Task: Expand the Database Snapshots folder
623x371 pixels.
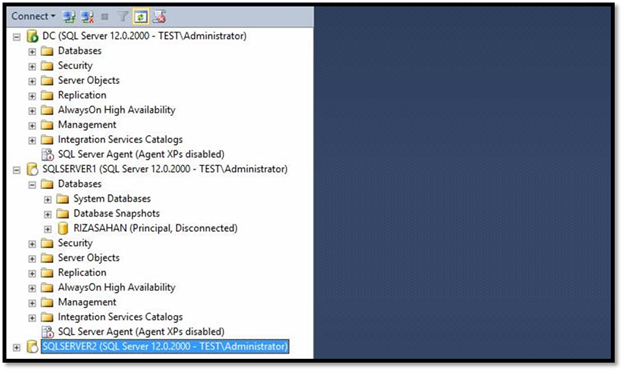Action: pyautogui.click(x=48, y=214)
